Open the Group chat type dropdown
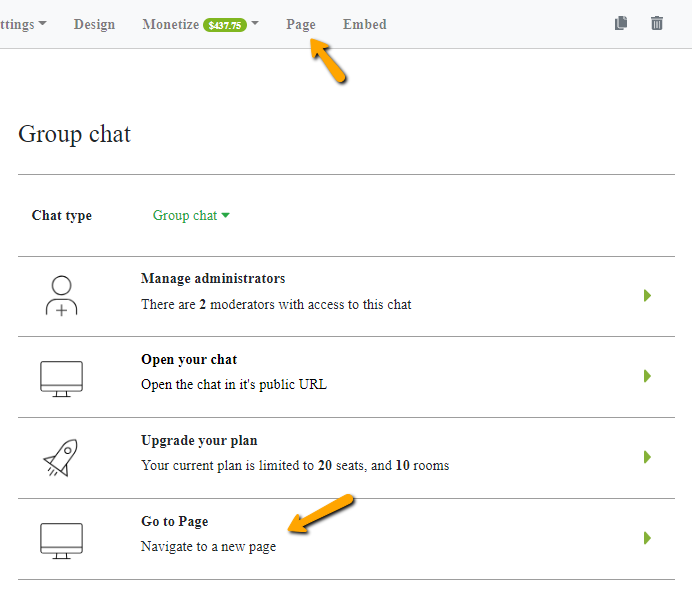This screenshot has height=602, width=692. point(191,215)
